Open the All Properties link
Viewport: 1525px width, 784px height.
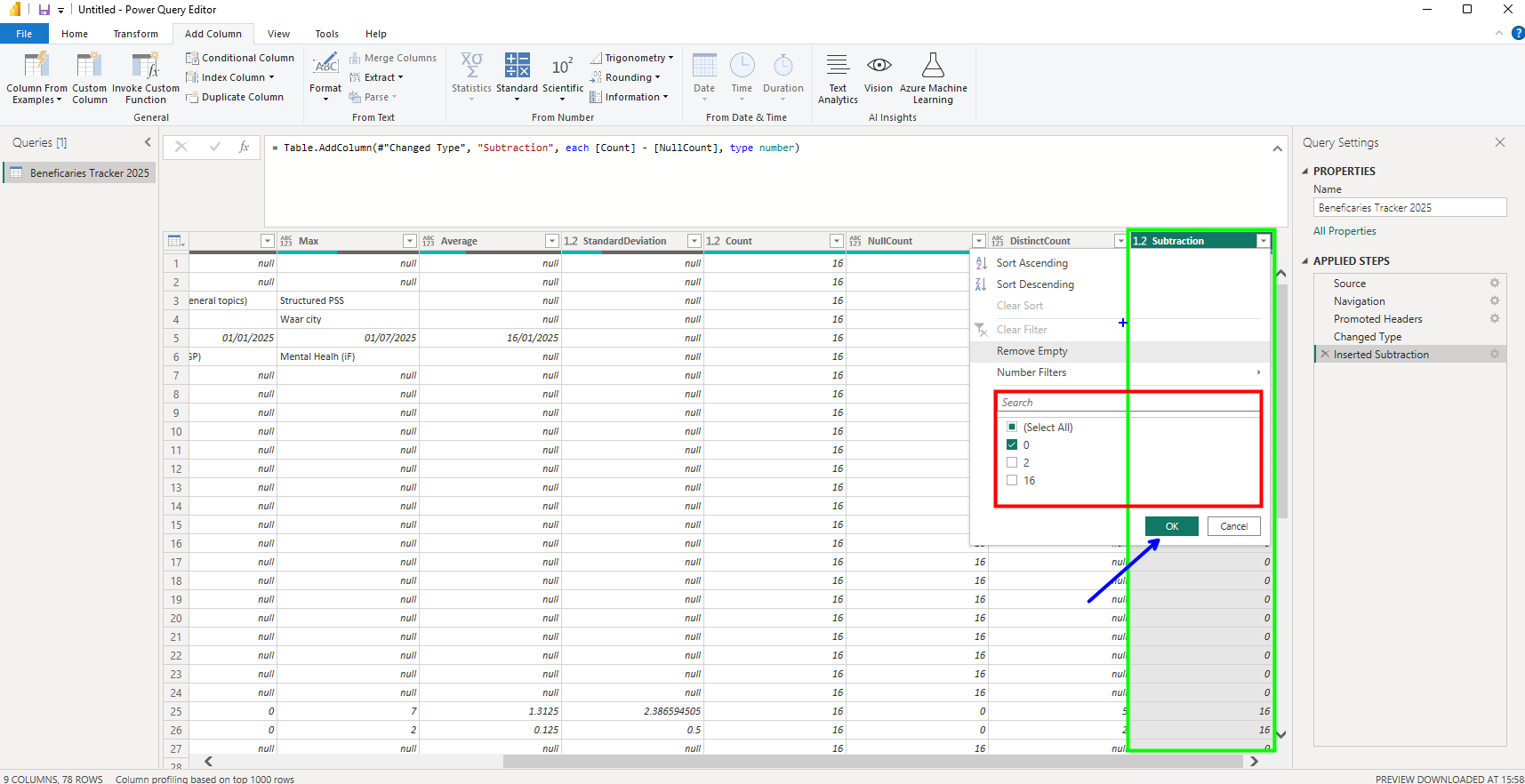point(1344,231)
